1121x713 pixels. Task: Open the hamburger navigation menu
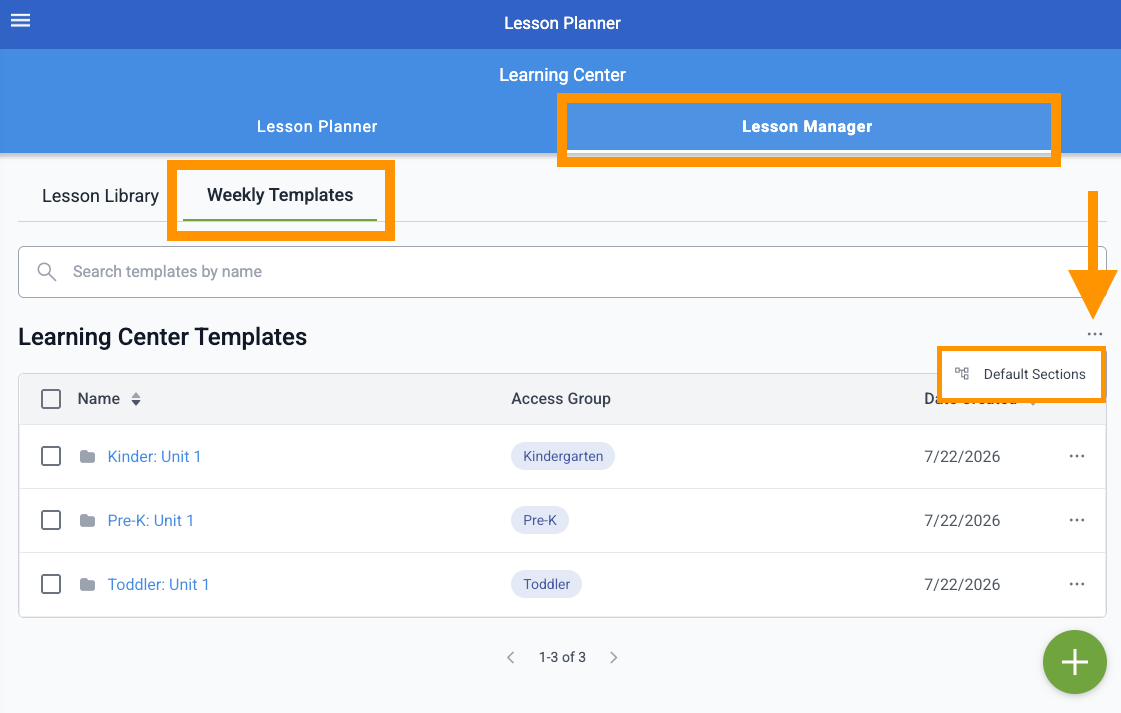21,20
